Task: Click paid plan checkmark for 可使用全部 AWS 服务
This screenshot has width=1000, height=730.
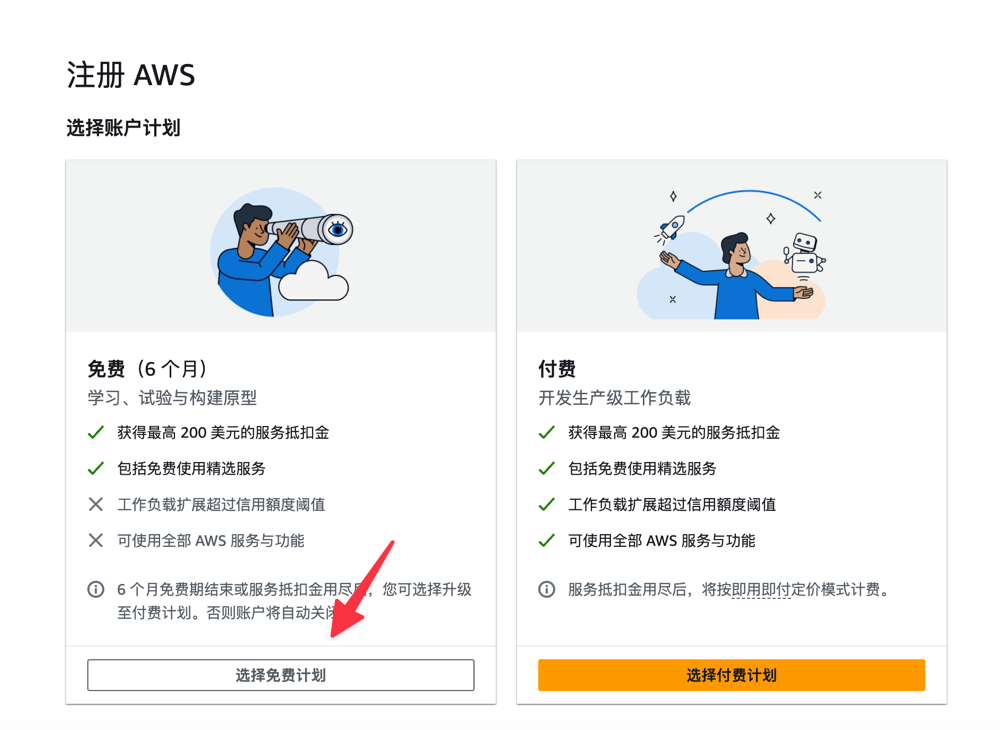Action: tap(547, 541)
